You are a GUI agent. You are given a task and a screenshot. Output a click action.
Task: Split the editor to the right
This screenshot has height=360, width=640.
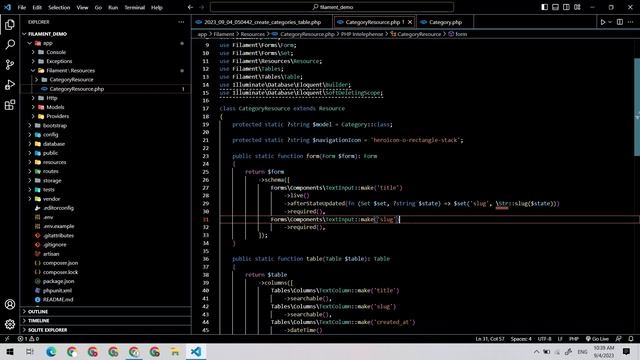click(620, 22)
